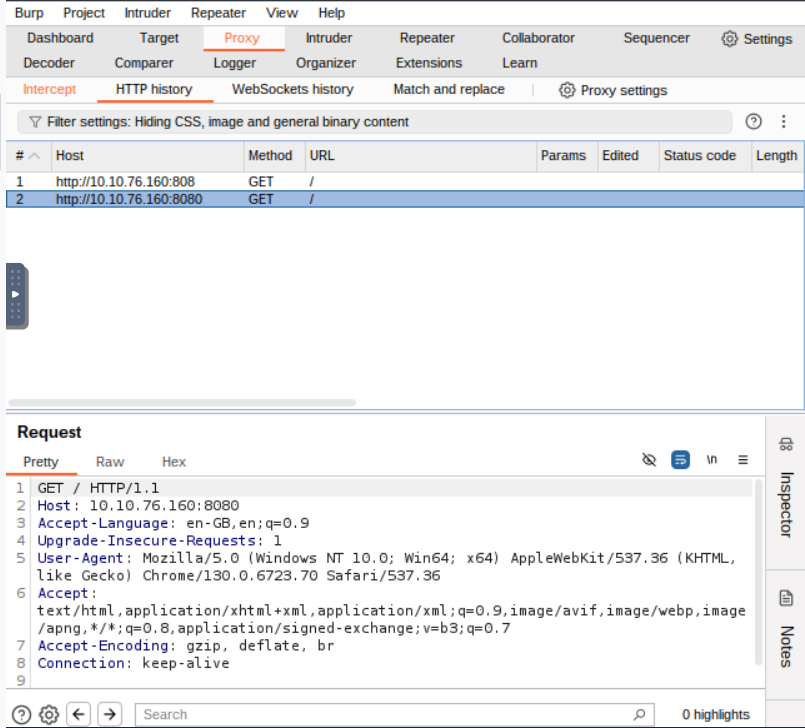Switch to the Intercept sub-tab
805x728 pixels.
(49, 89)
